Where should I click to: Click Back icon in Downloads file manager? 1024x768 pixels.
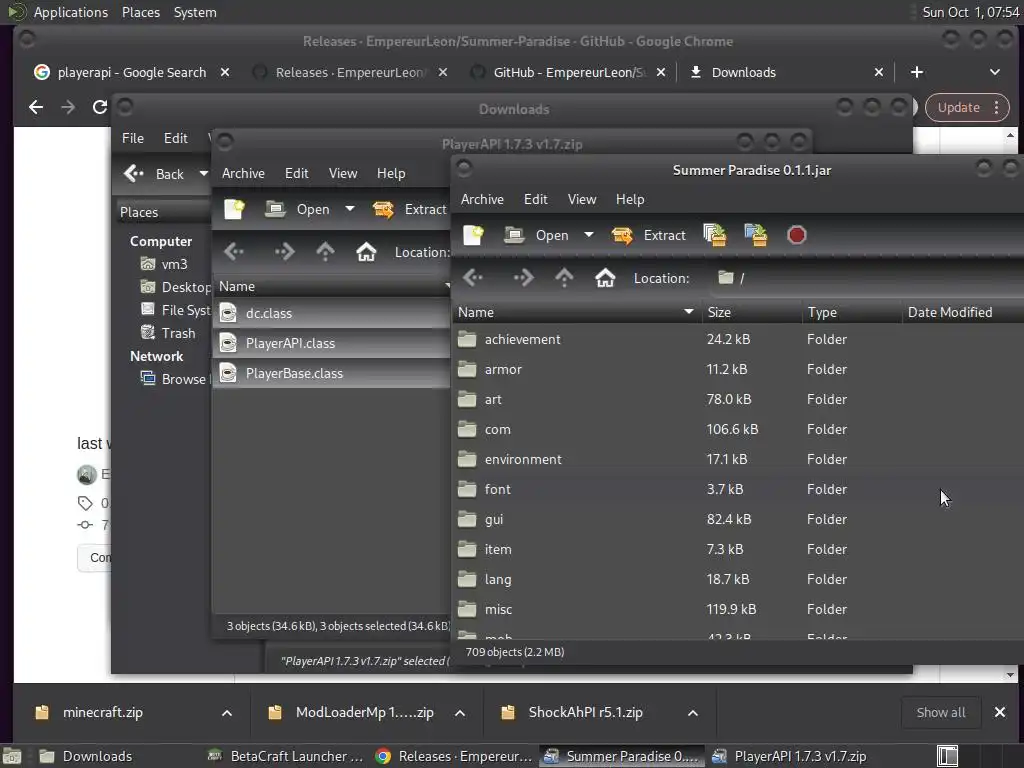[x=133, y=173]
